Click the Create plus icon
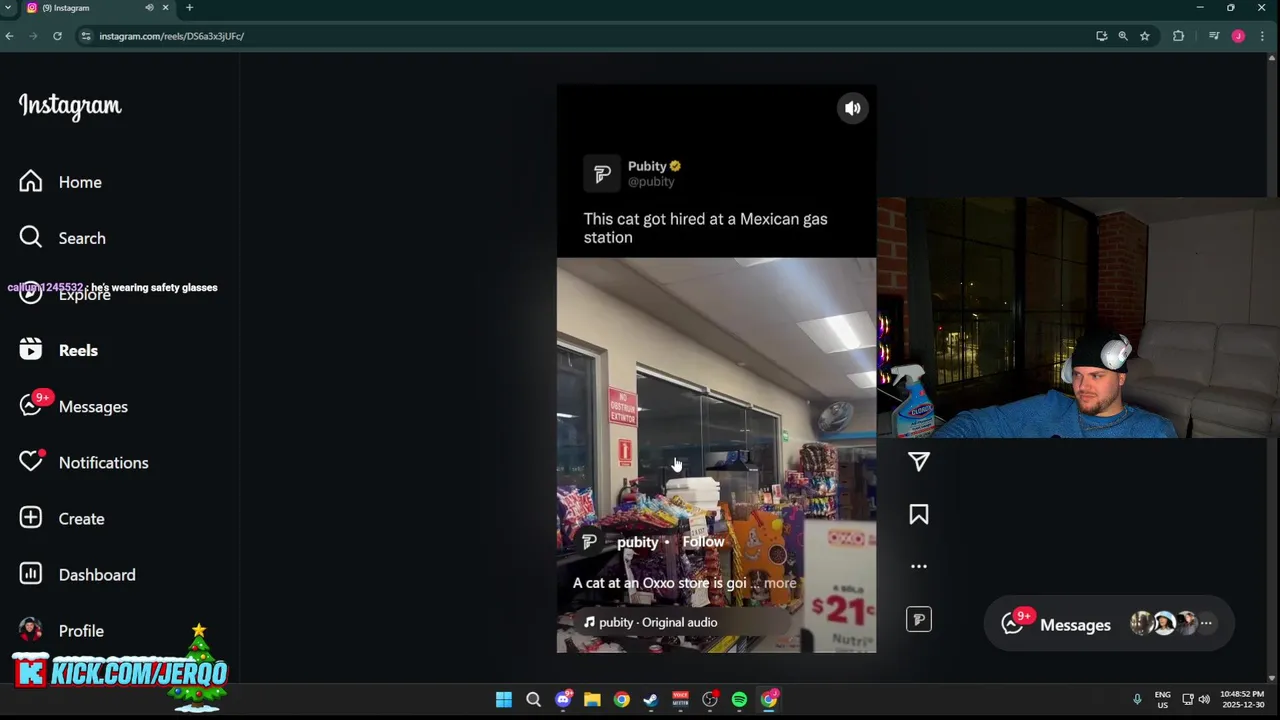1280x720 pixels. (x=31, y=517)
